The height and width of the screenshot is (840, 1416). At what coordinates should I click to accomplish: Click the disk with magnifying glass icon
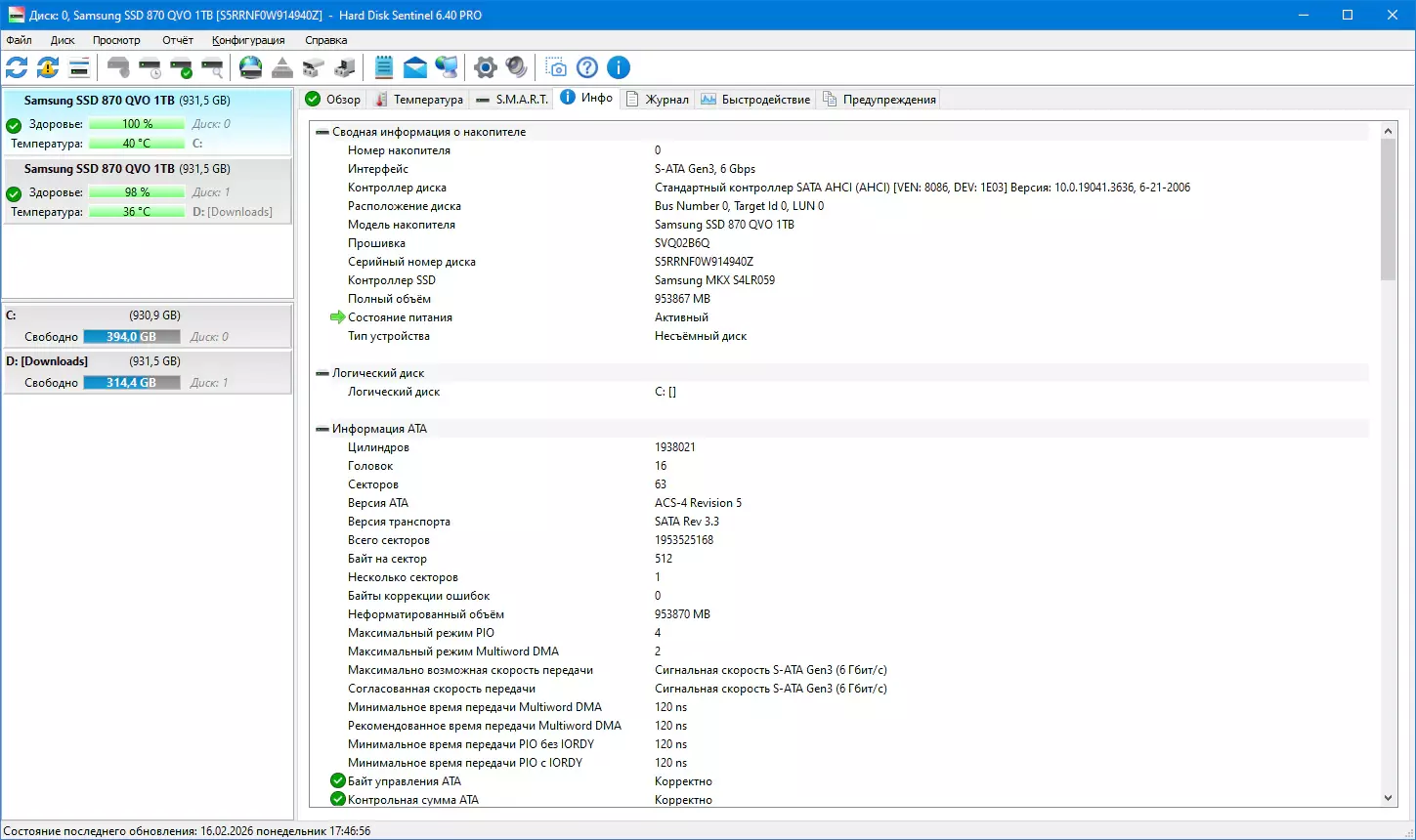212,67
